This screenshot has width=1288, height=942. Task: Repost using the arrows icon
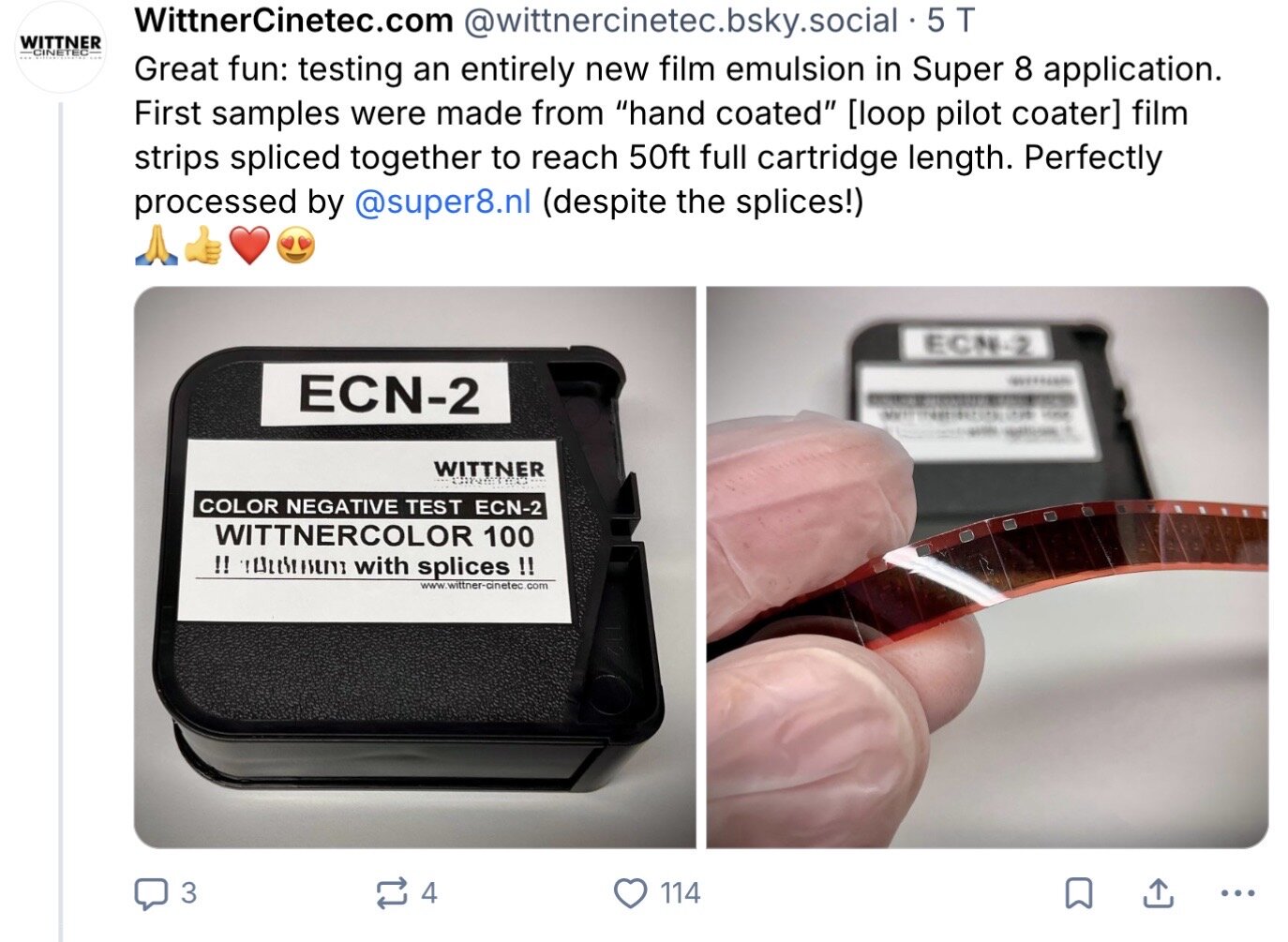tap(392, 893)
